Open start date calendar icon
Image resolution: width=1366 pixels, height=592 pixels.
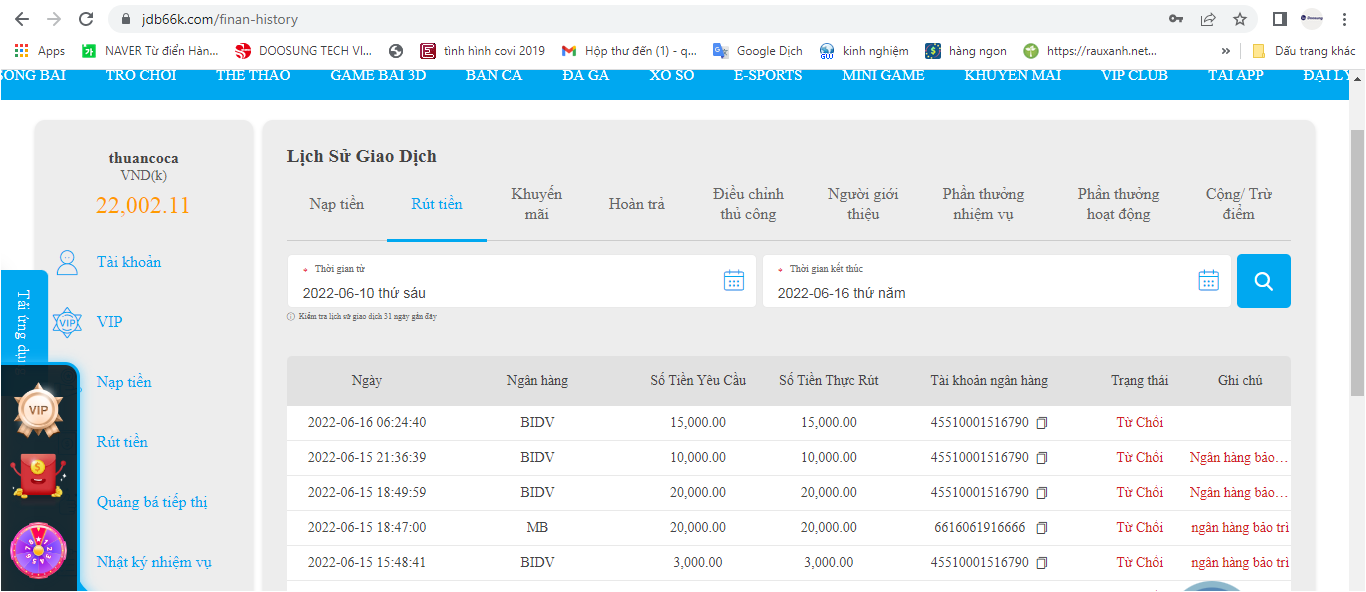click(734, 281)
